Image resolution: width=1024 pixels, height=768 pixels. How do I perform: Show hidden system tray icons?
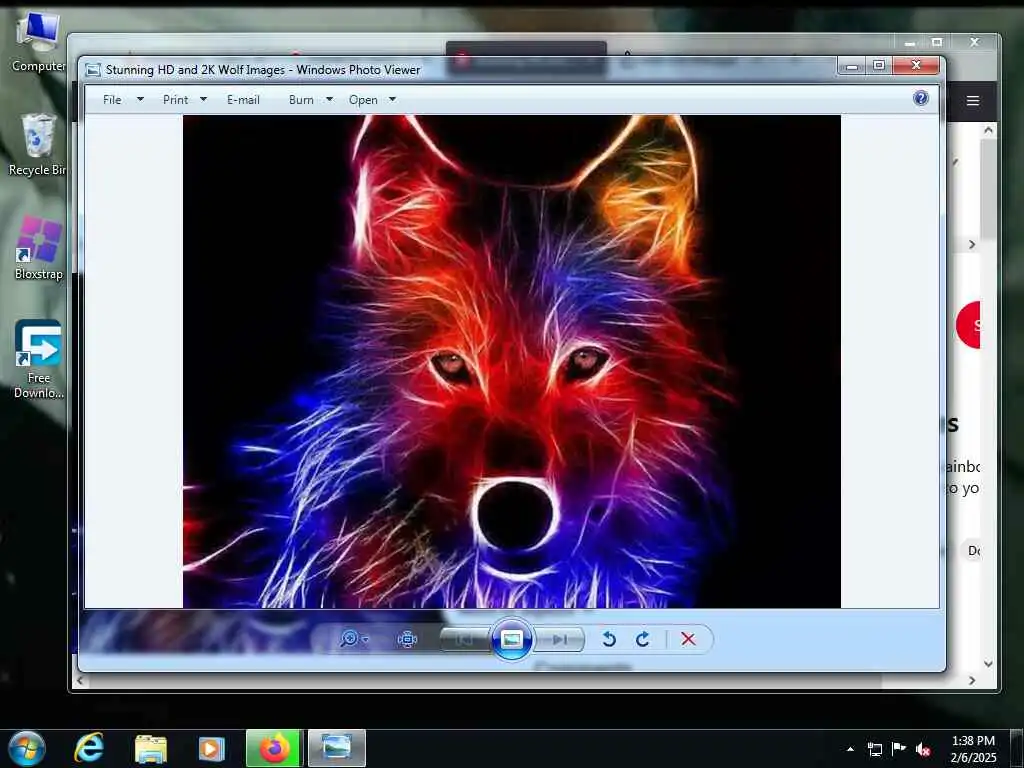[x=850, y=749]
